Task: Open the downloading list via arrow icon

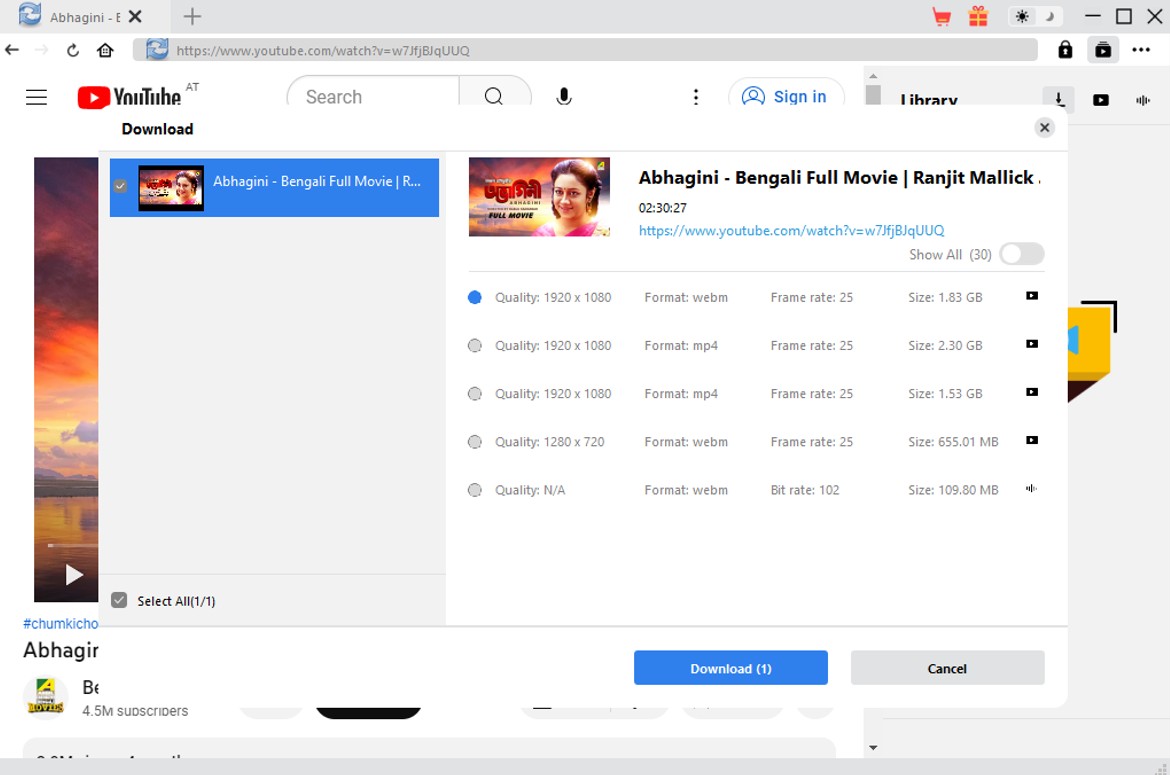Action: click(x=1058, y=100)
